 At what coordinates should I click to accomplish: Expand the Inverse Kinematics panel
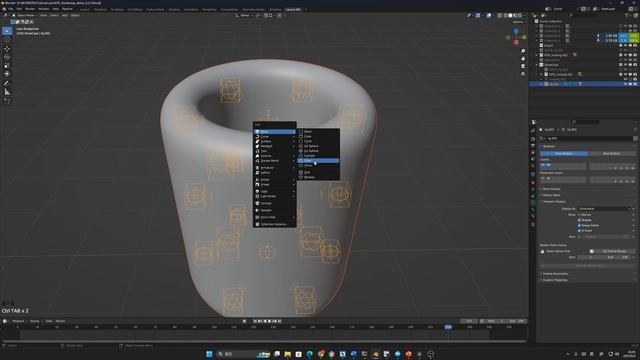pyautogui.click(x=555, y=274)
